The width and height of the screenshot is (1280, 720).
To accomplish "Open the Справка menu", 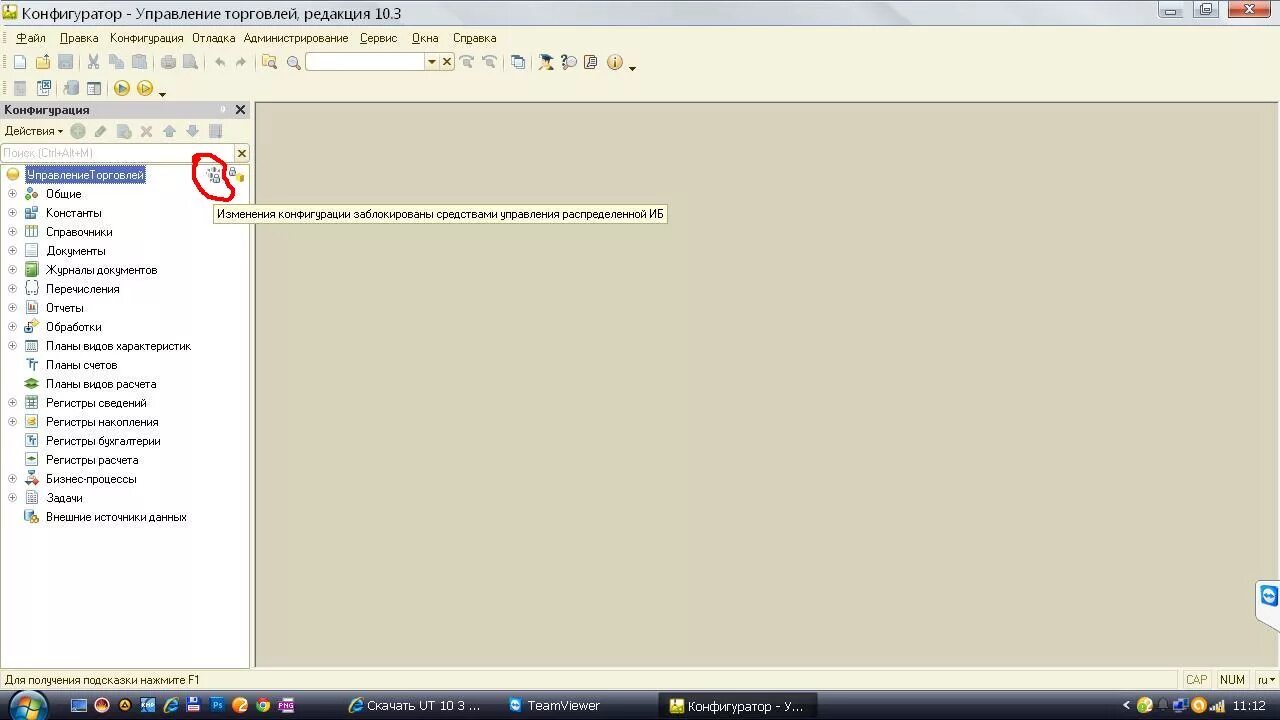I will pos(475,38).
